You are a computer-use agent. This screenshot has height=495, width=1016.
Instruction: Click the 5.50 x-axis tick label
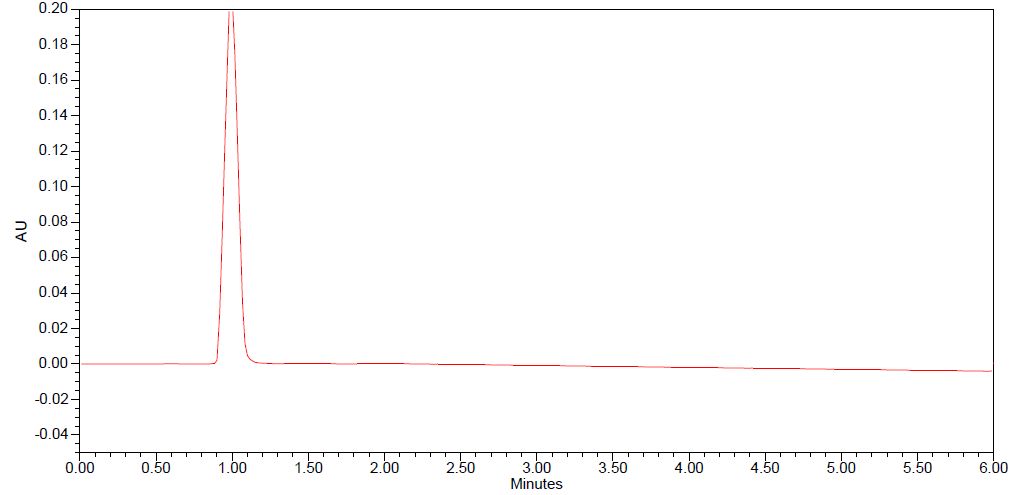point(916,468)
